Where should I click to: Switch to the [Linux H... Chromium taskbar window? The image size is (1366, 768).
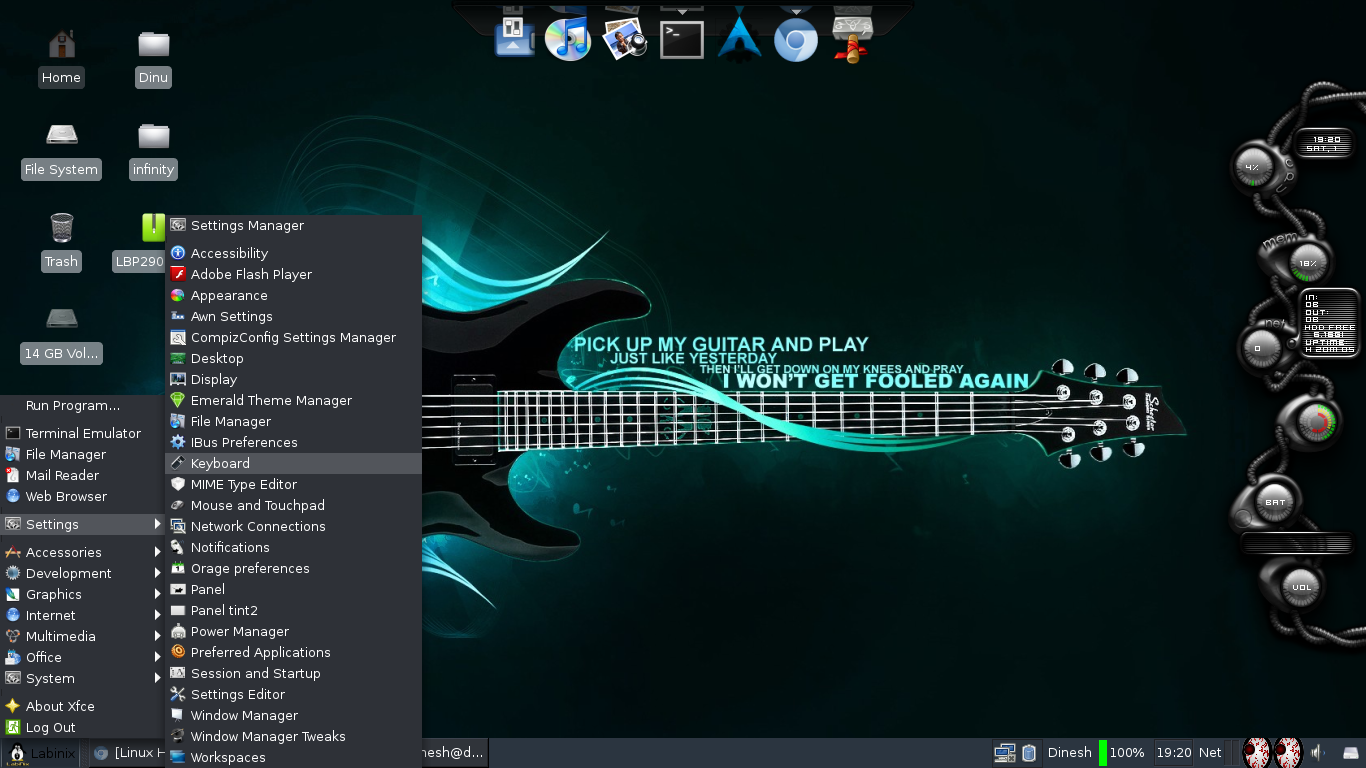click(126, 753)
